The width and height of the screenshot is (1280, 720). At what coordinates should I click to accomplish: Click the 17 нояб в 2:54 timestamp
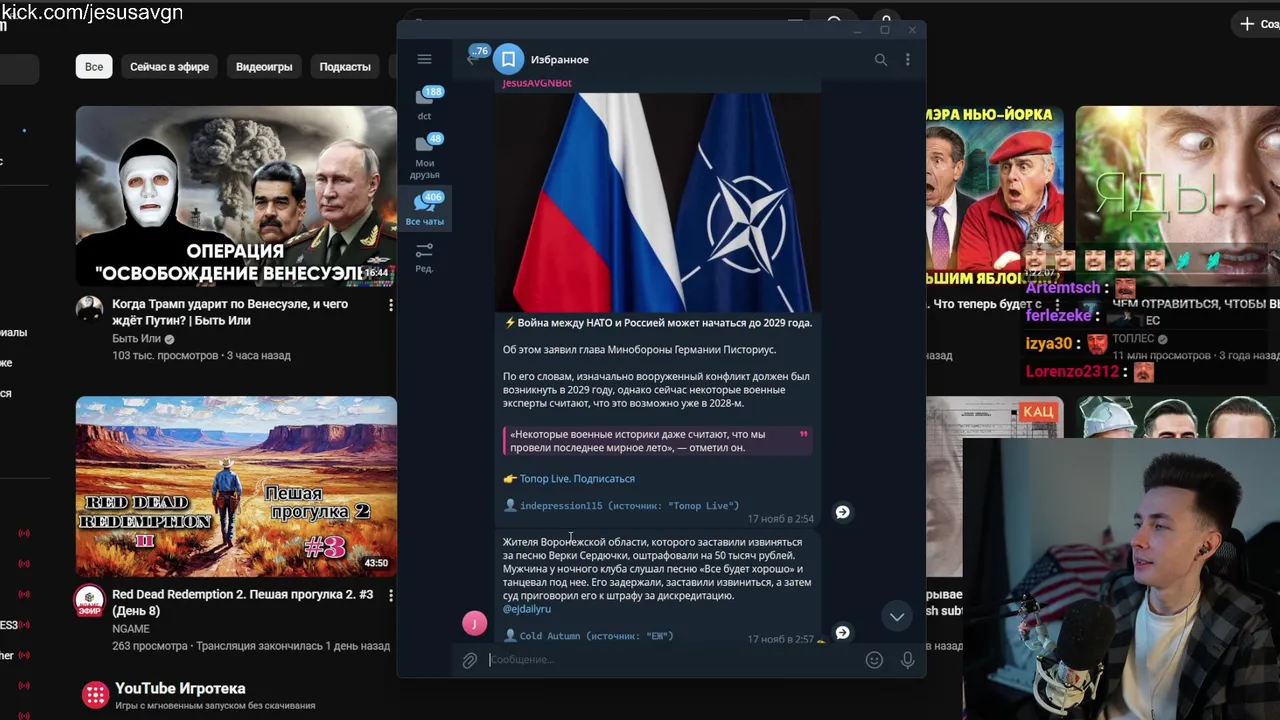coord(781,519)
